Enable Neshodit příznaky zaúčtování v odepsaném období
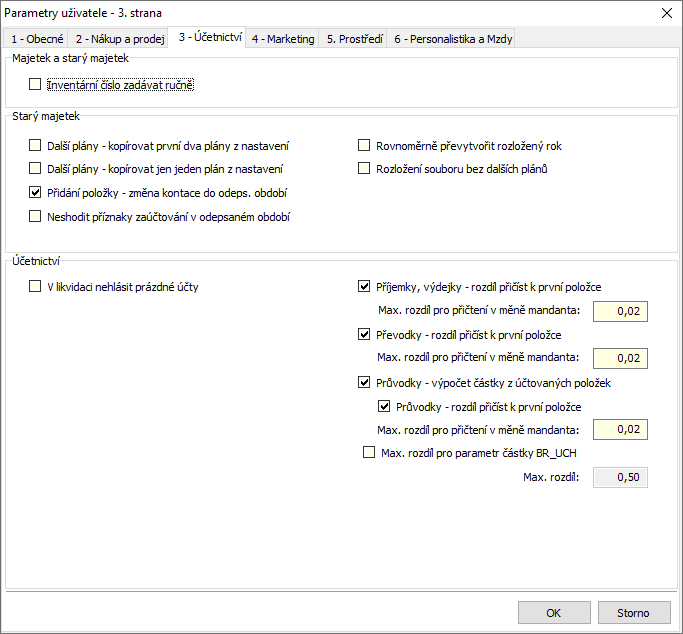 tap(35, 216)
